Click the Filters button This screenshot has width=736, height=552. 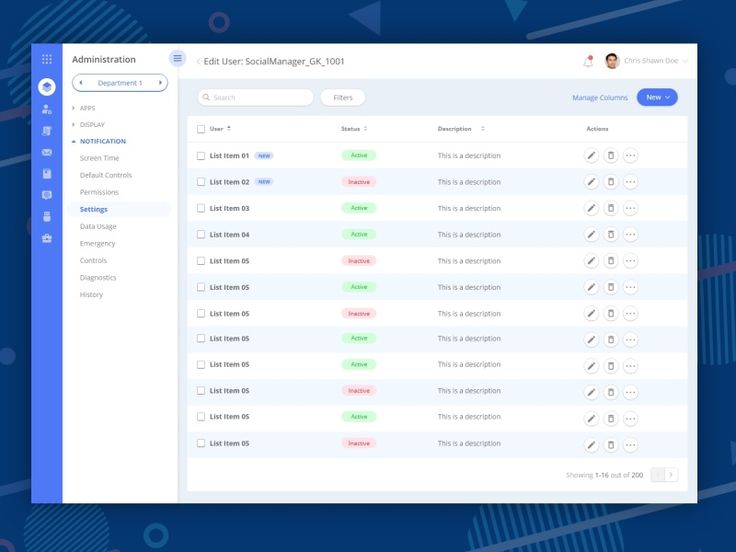point(343,98)
